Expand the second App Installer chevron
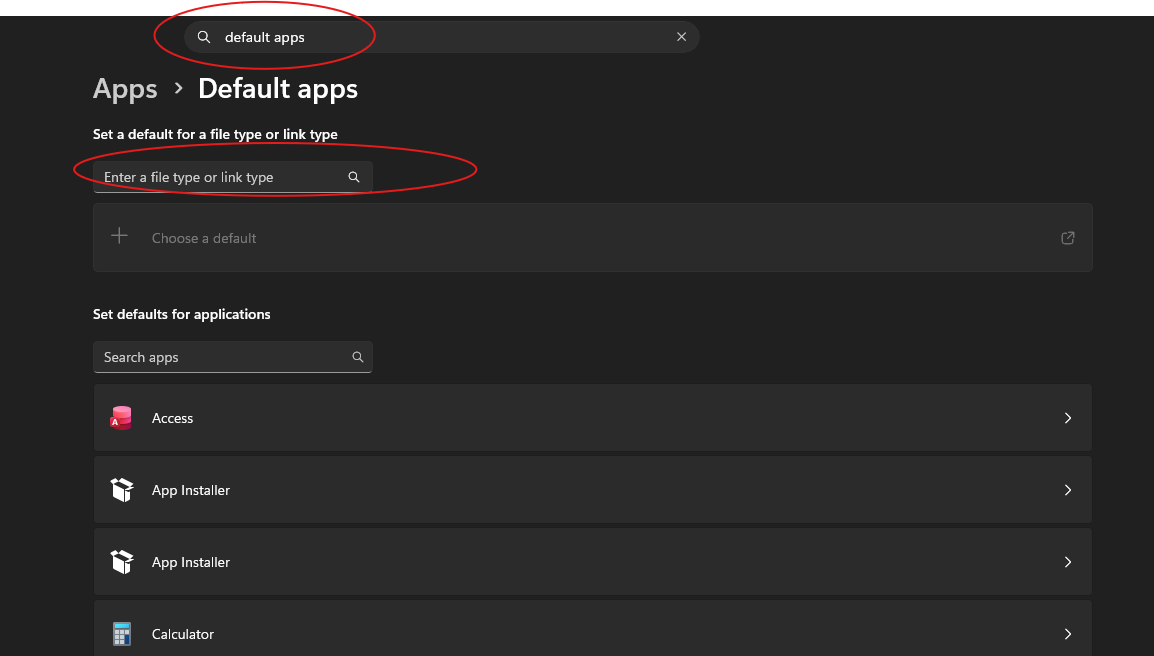The height and width of the screenshot is (656, 1154). pos(1068,562)
